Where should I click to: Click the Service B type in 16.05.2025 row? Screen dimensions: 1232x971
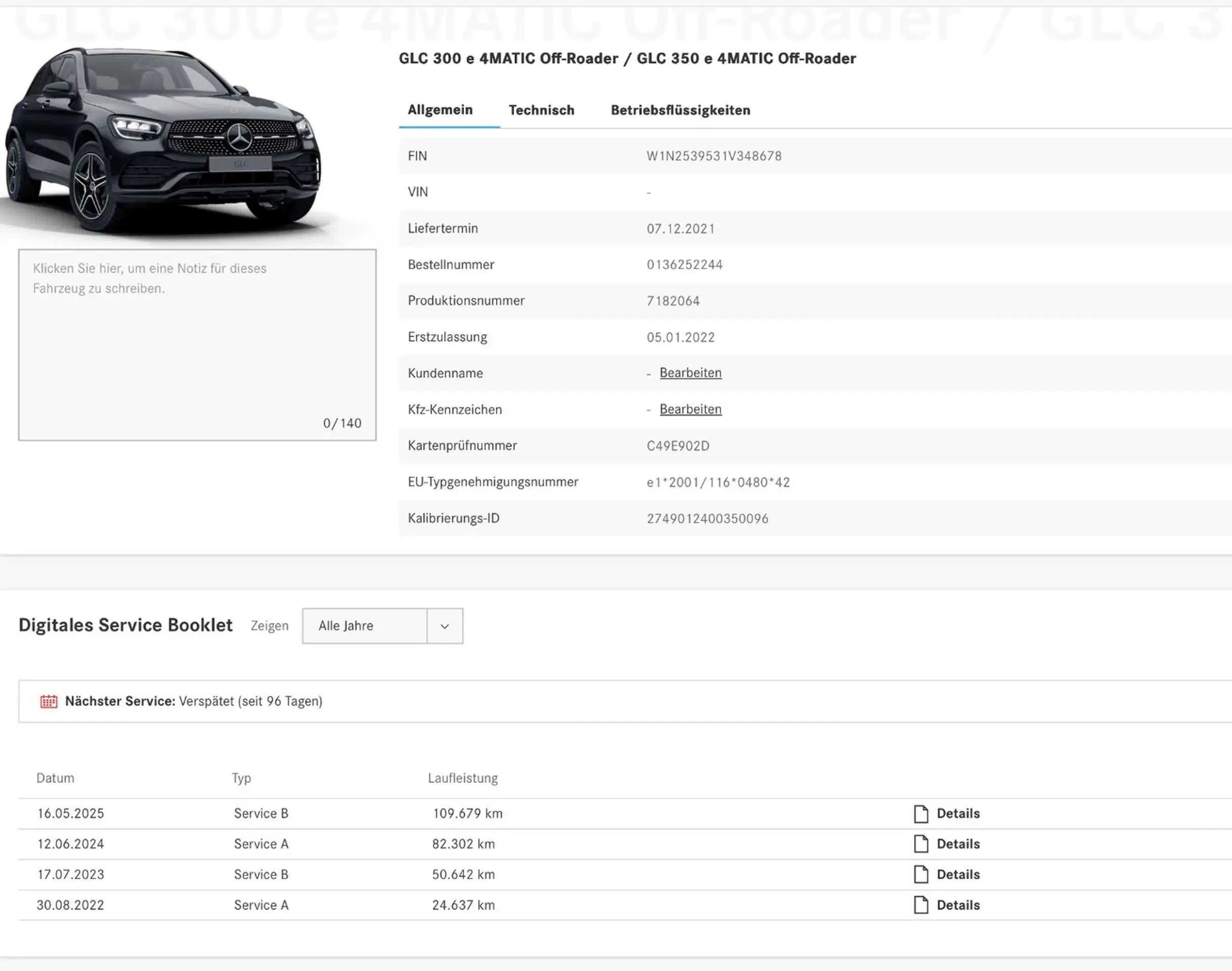(261, 814)
